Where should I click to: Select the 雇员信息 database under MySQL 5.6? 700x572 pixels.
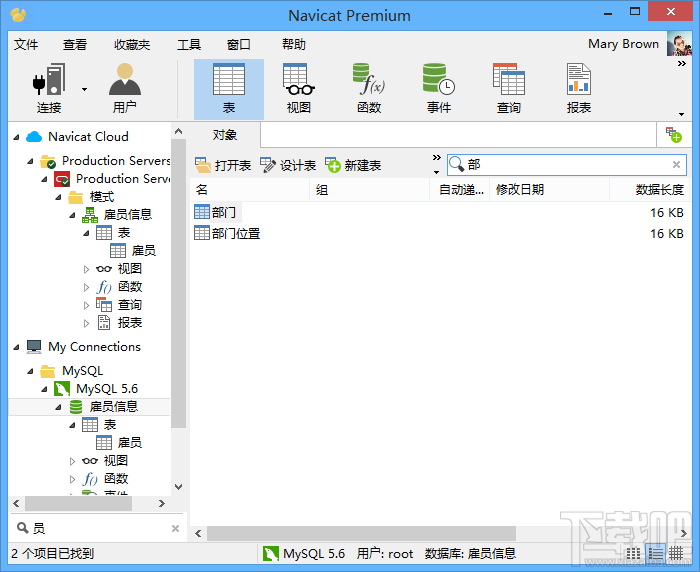pyautogui.click(x=104, y=407)
